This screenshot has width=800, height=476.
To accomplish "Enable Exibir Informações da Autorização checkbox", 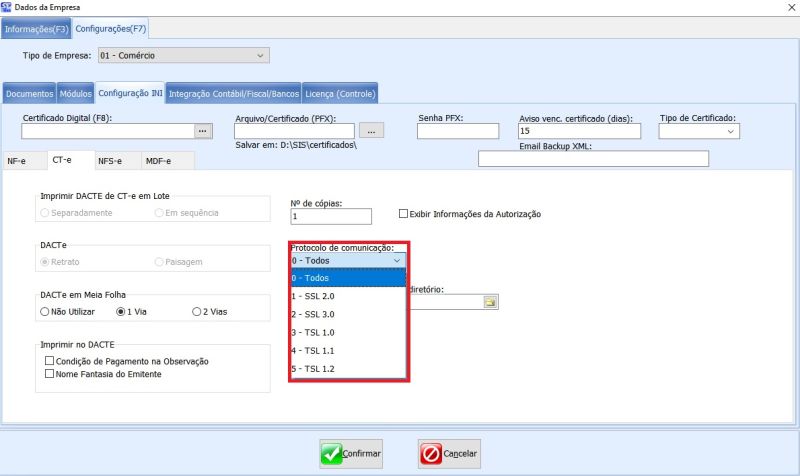I will coord(404,214).
